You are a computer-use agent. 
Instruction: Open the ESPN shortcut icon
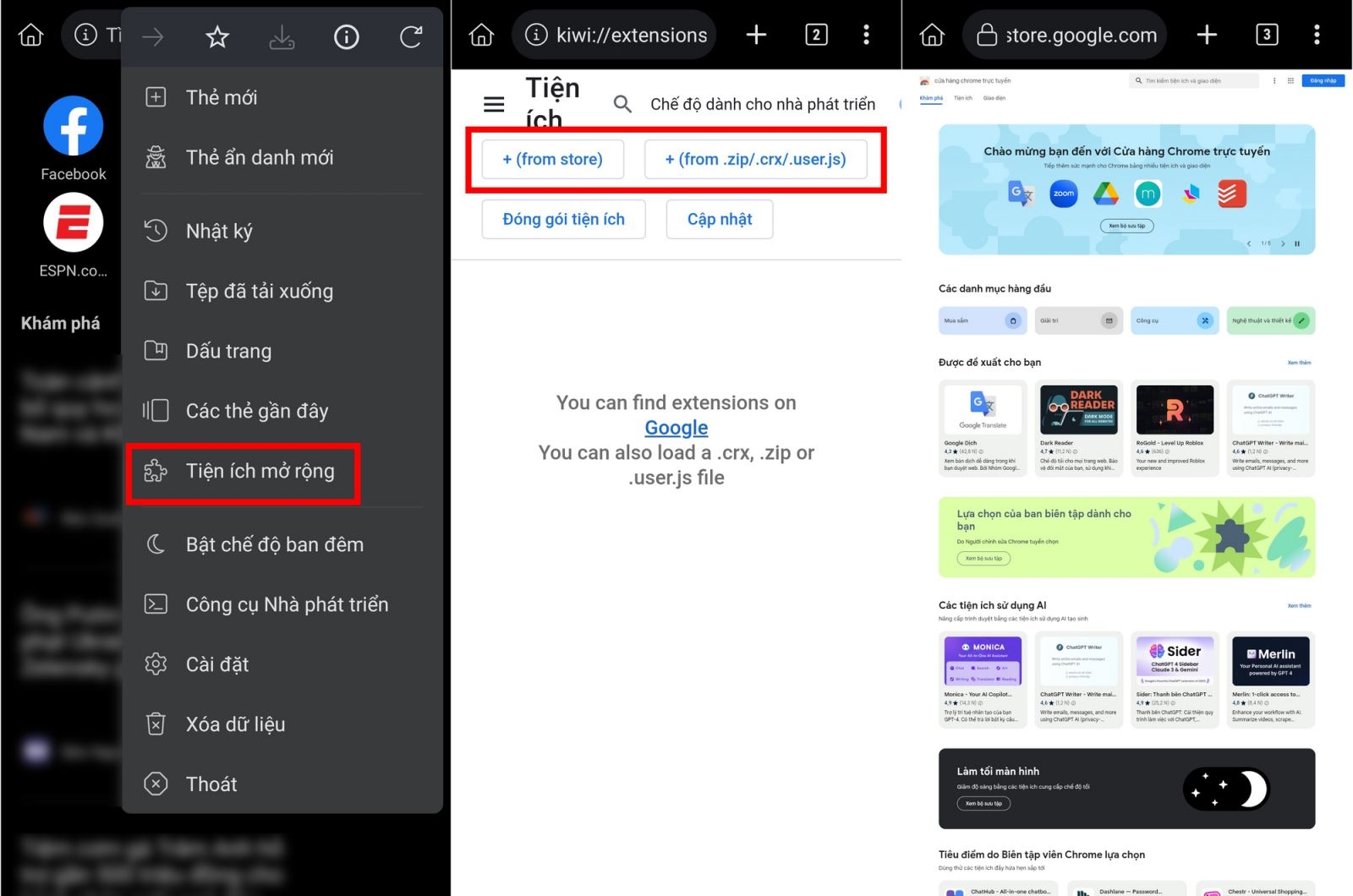74,222
